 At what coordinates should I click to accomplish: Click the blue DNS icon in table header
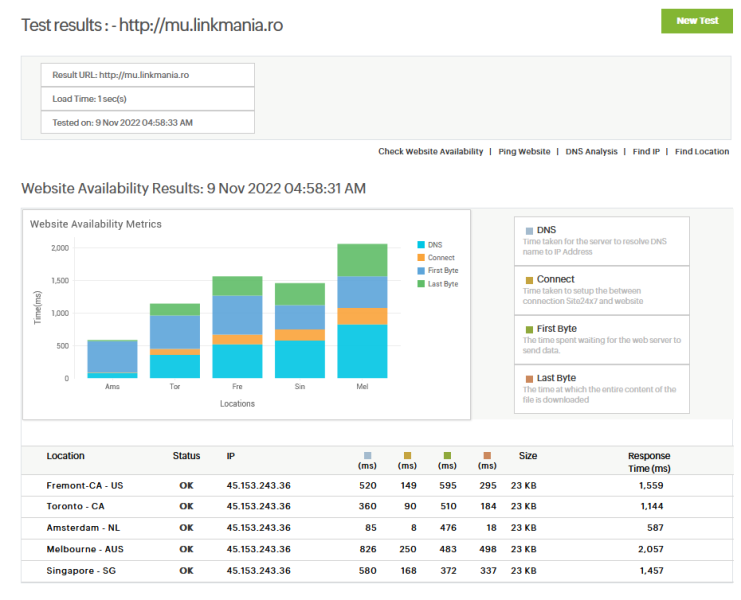coord(367,455)
